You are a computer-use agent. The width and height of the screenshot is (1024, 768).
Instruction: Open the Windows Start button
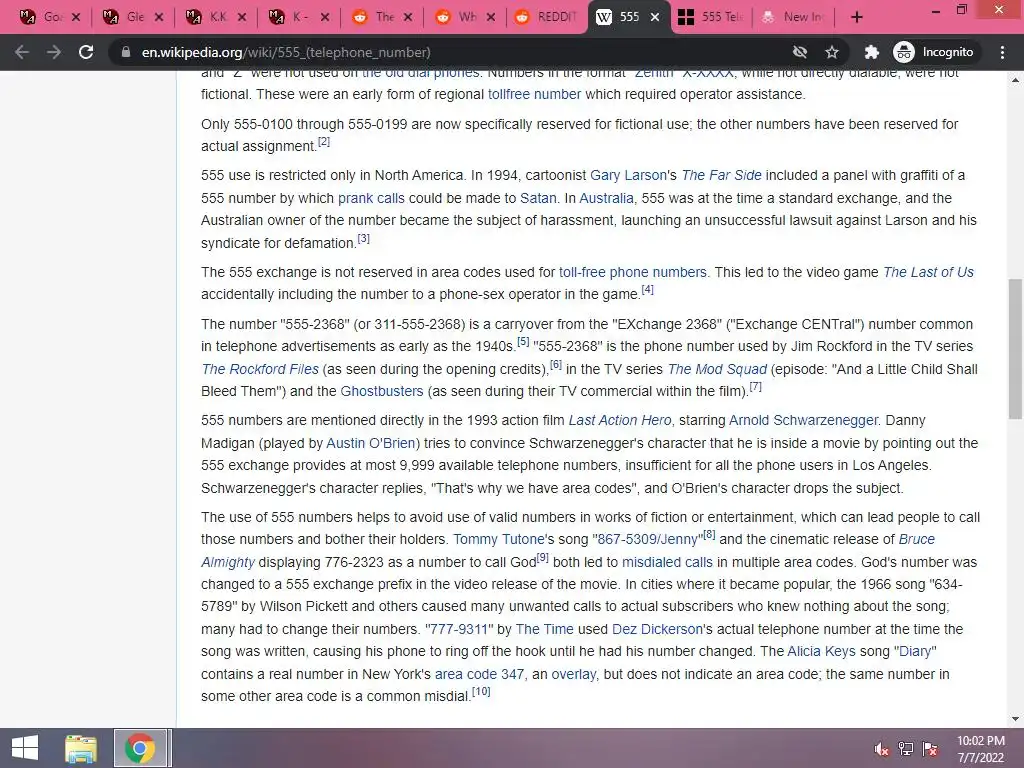click(x=25, y=748)
